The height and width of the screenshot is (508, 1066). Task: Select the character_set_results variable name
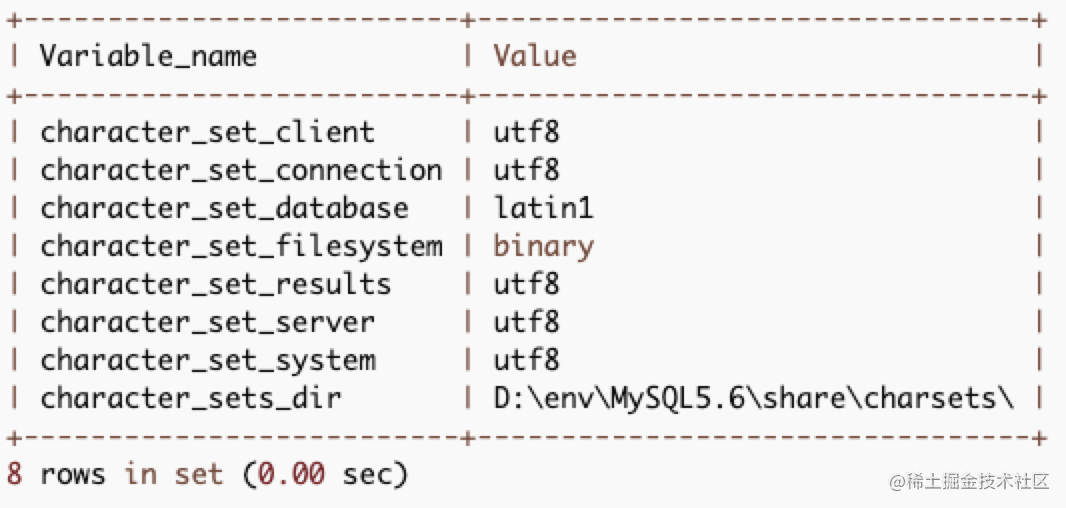click(x=215, y=284)
